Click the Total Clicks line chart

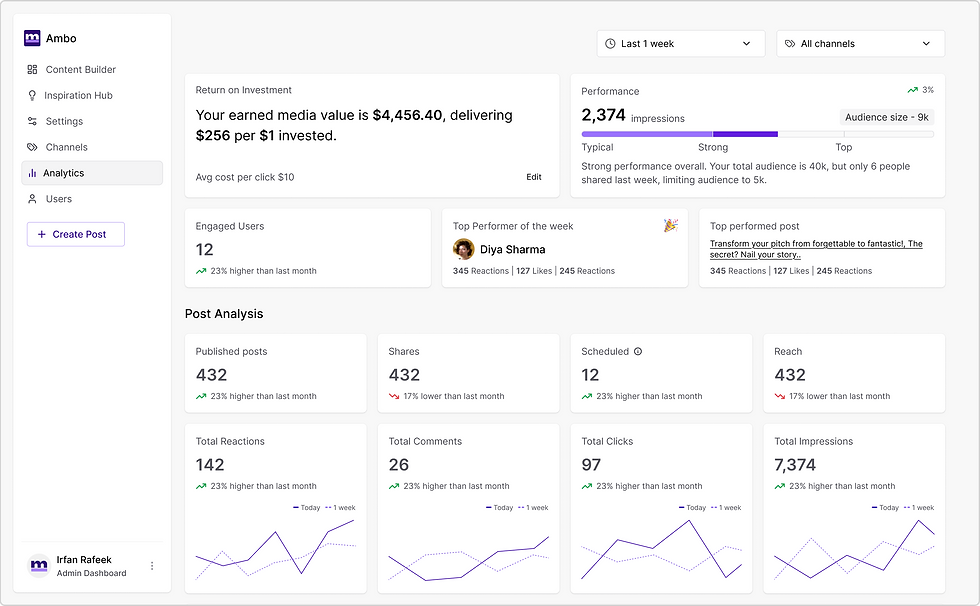tap(661, 549)
